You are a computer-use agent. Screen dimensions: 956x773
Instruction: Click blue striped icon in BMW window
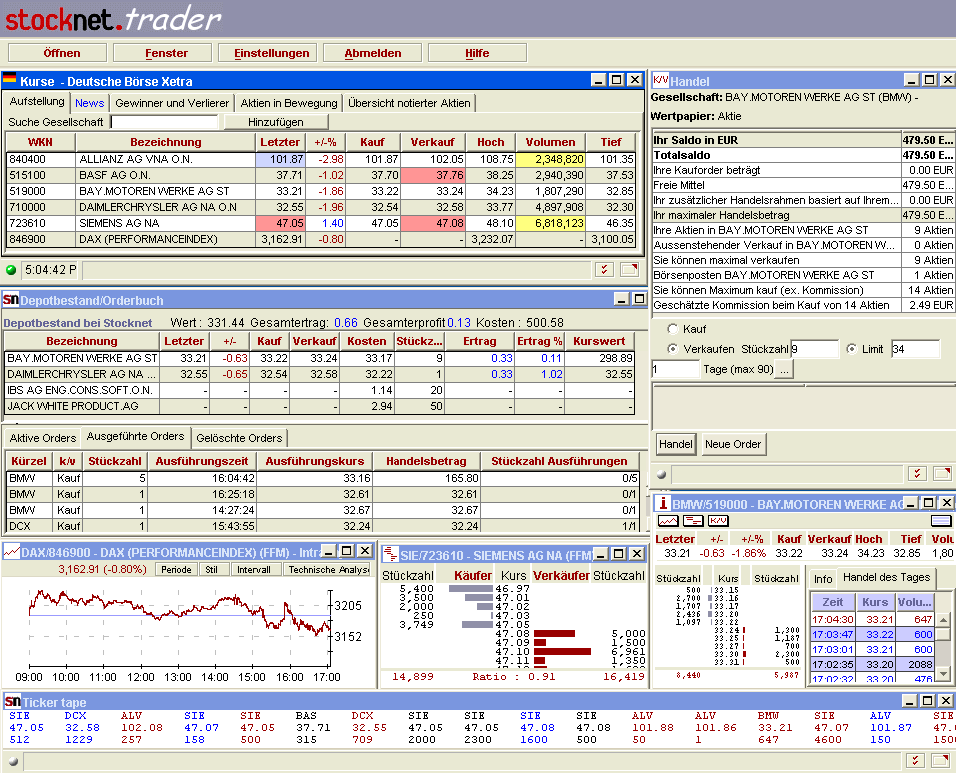[940, 521]
